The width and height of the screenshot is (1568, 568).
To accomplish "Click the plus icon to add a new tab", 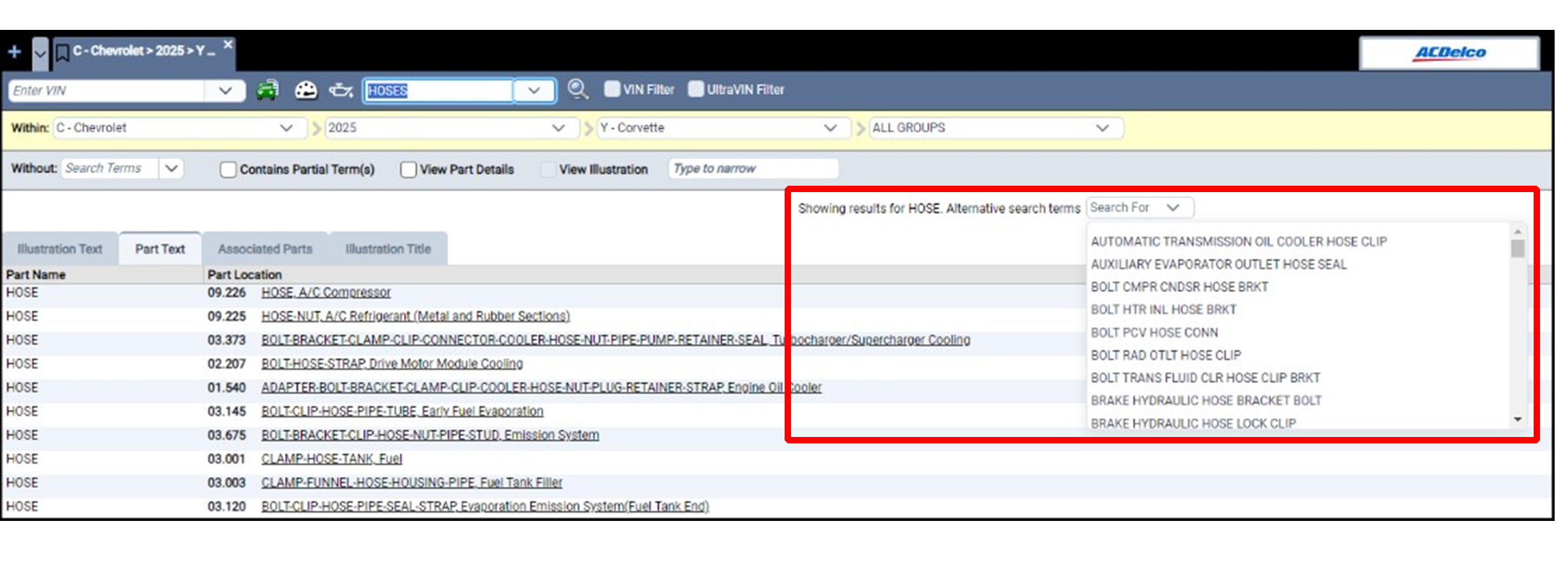I will tap(15, 52).
